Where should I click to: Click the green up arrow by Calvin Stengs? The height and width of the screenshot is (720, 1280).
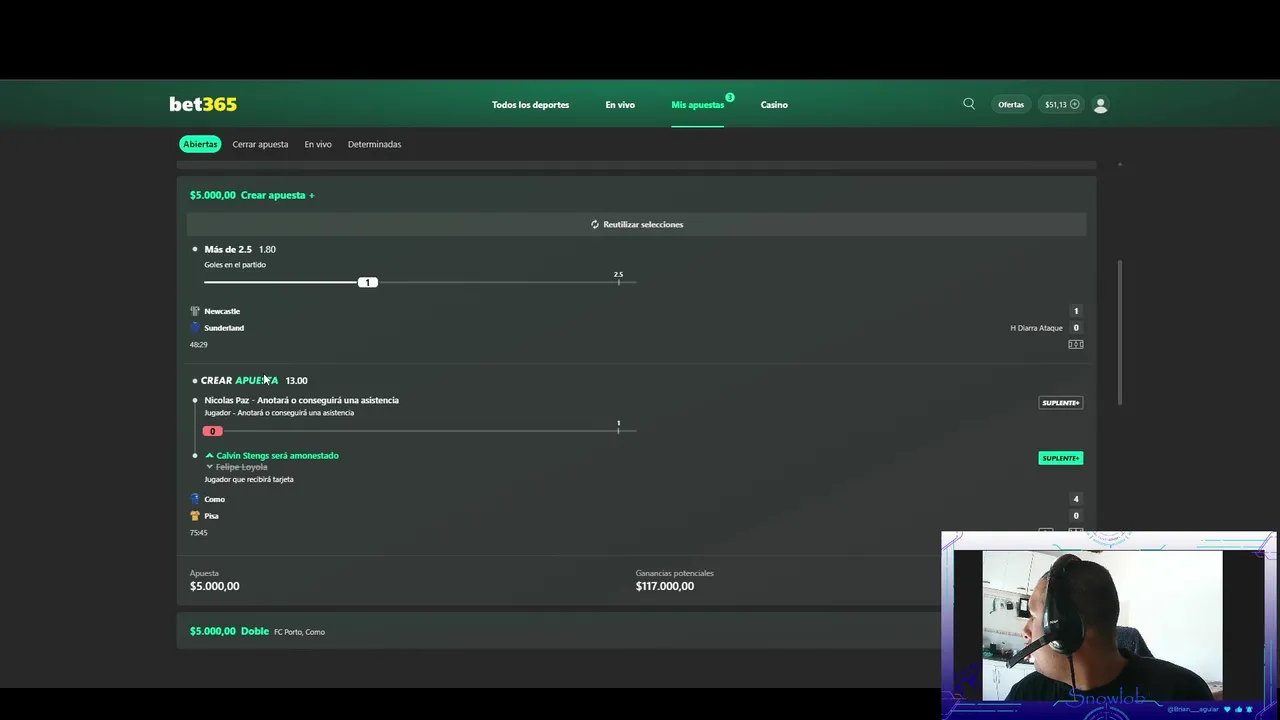point(209,455)
